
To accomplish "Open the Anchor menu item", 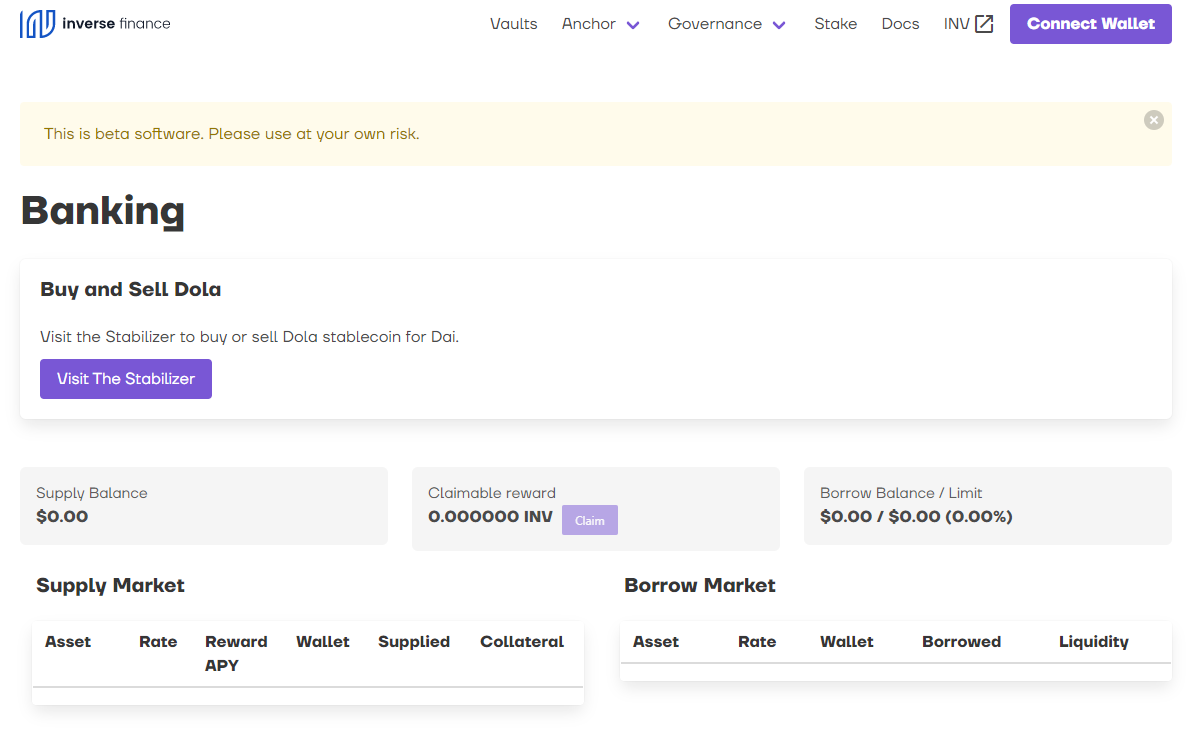I will 589,24.
